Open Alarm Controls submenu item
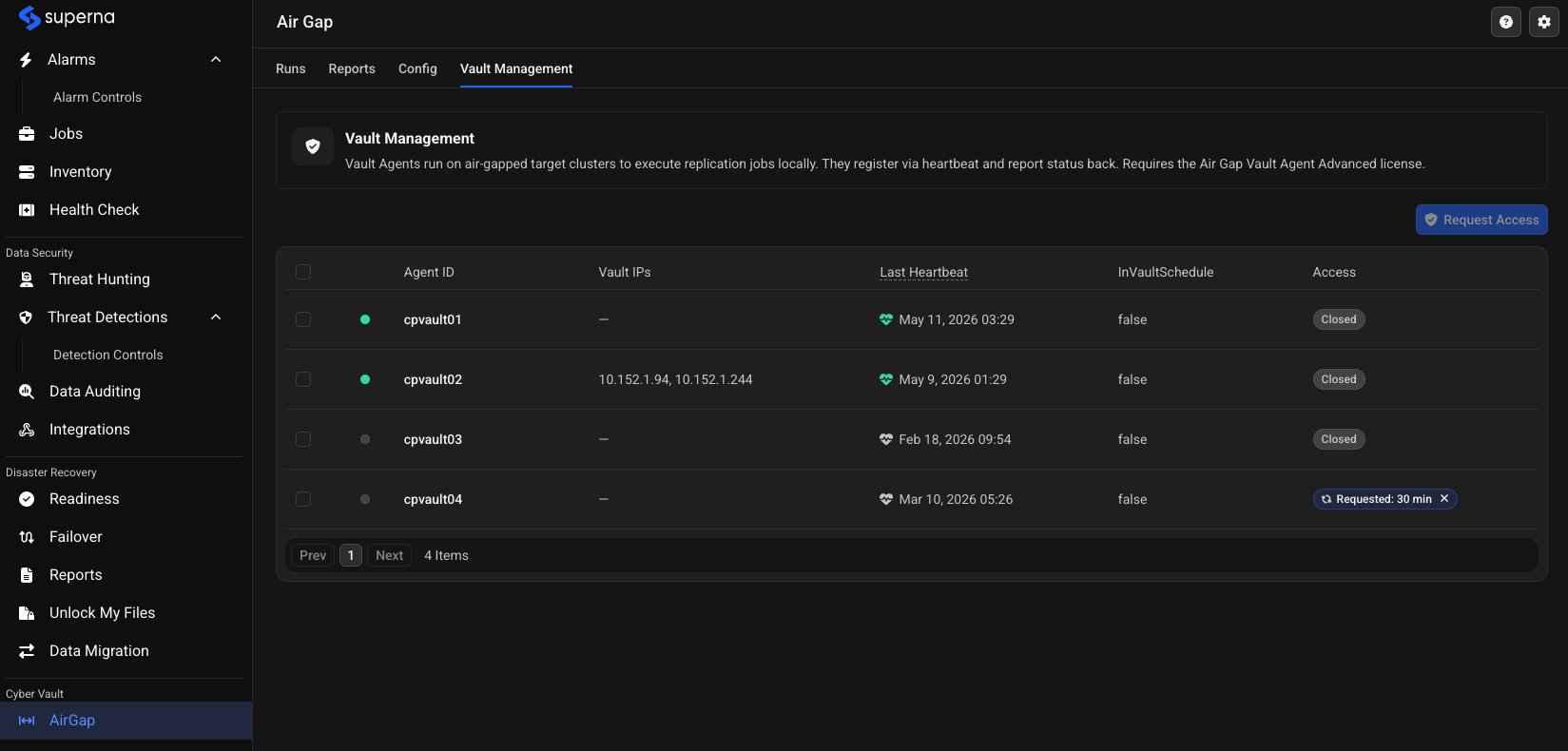Viewport: 1568px width, 751px height. click(x=97, y=97)
